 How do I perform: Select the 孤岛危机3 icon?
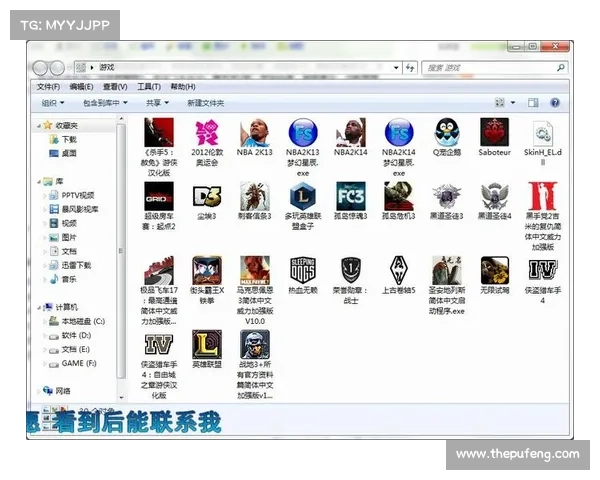[x=399, y=196]
